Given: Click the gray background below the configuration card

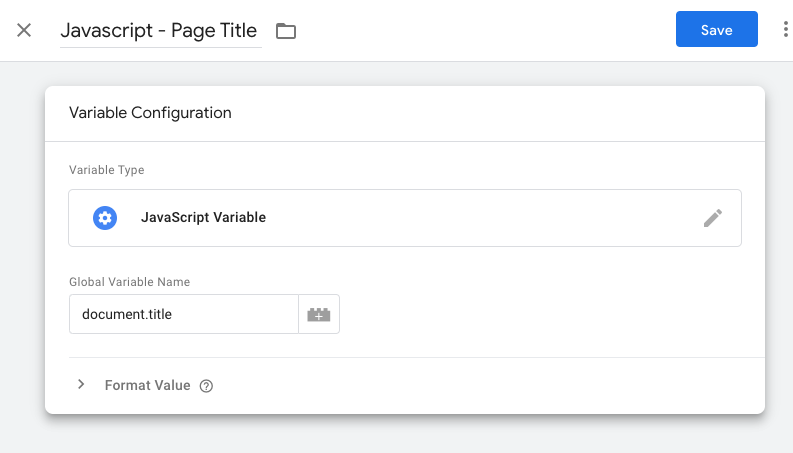Looking at the screenshot, I should click(x=400, y=435).
